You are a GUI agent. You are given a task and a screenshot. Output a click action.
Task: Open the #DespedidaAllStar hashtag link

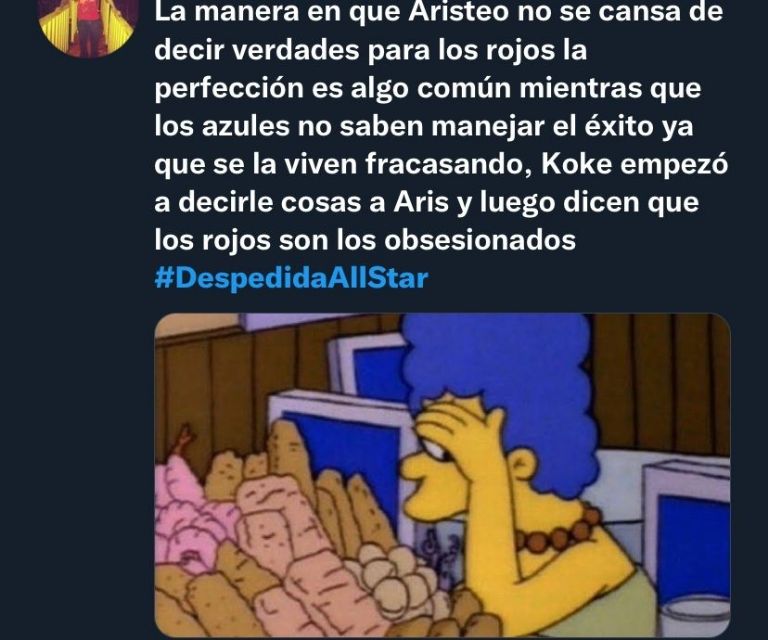291,279
